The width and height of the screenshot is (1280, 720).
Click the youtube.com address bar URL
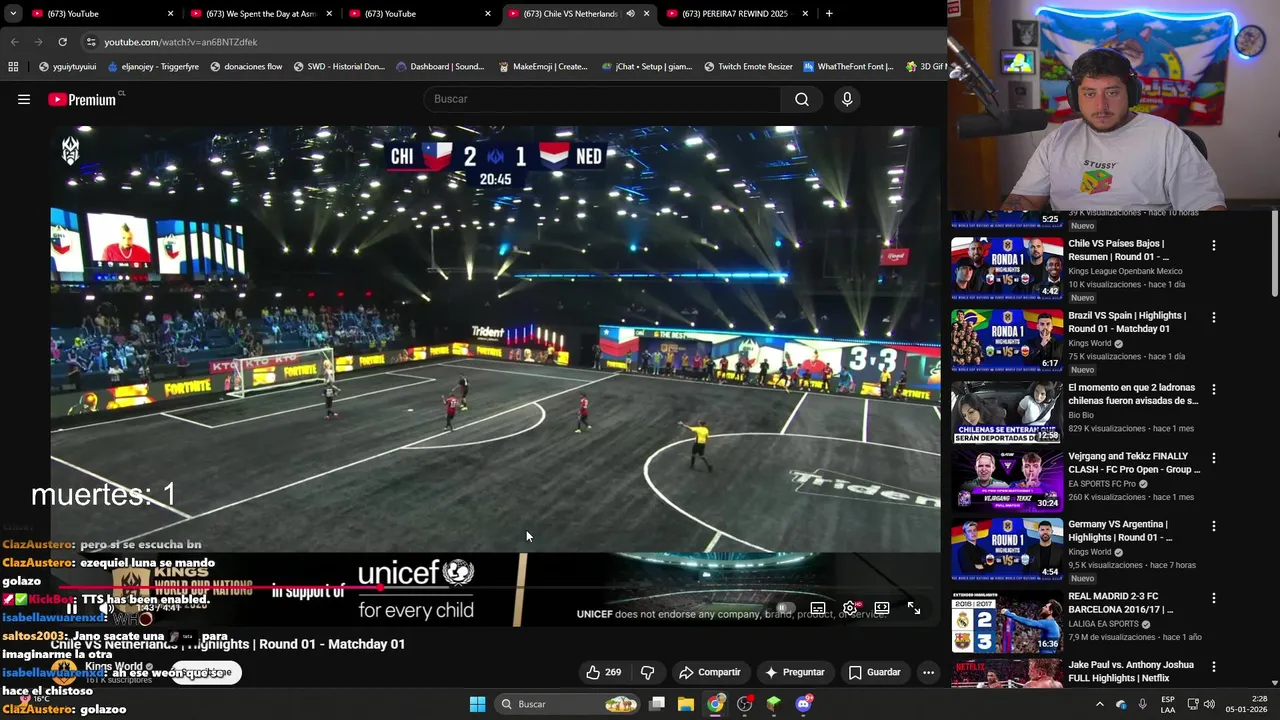tap(181, 42)
